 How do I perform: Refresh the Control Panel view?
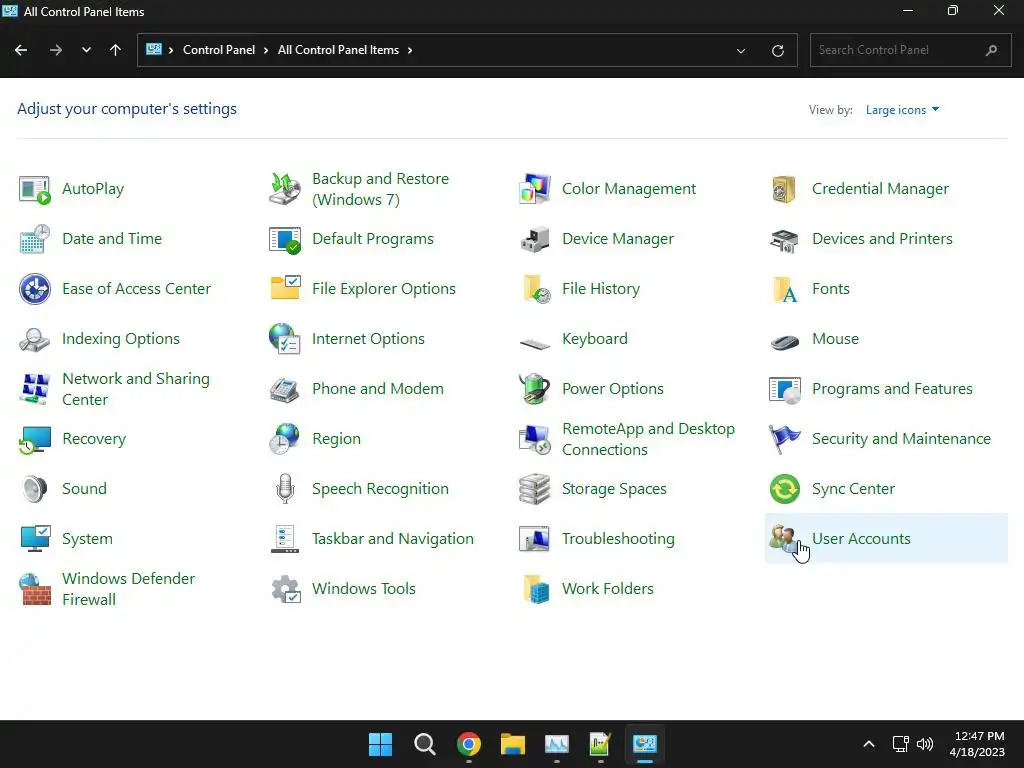777,50
